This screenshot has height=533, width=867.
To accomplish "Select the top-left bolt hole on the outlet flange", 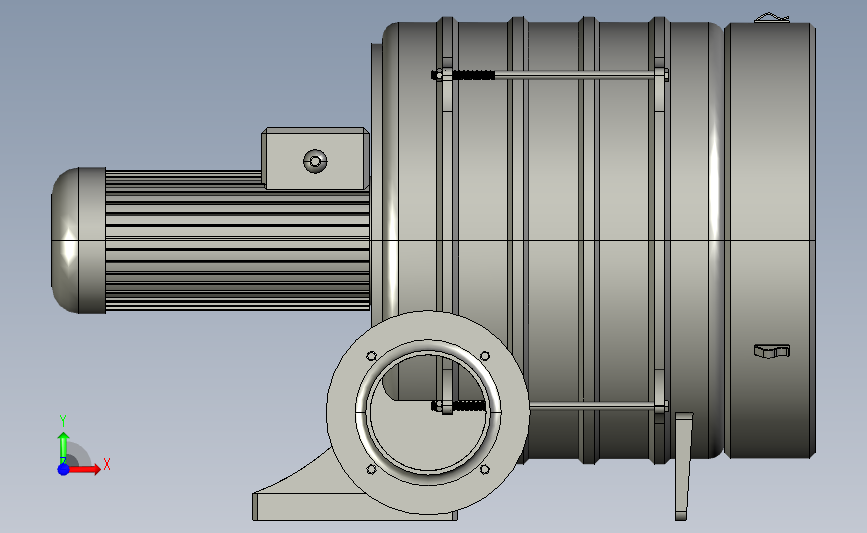I will click(x=372, y=356).
